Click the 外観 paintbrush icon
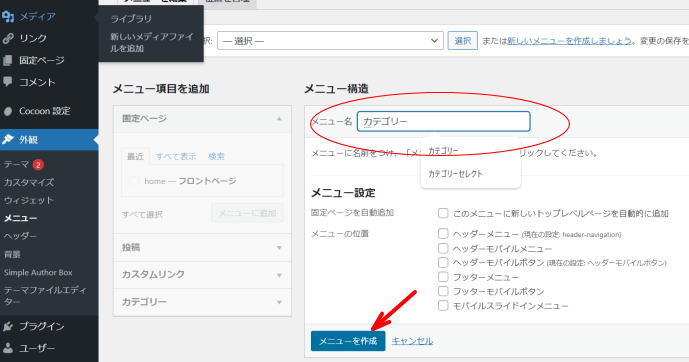Viewport: 689px width, 362px height. [x=8, y=140]
